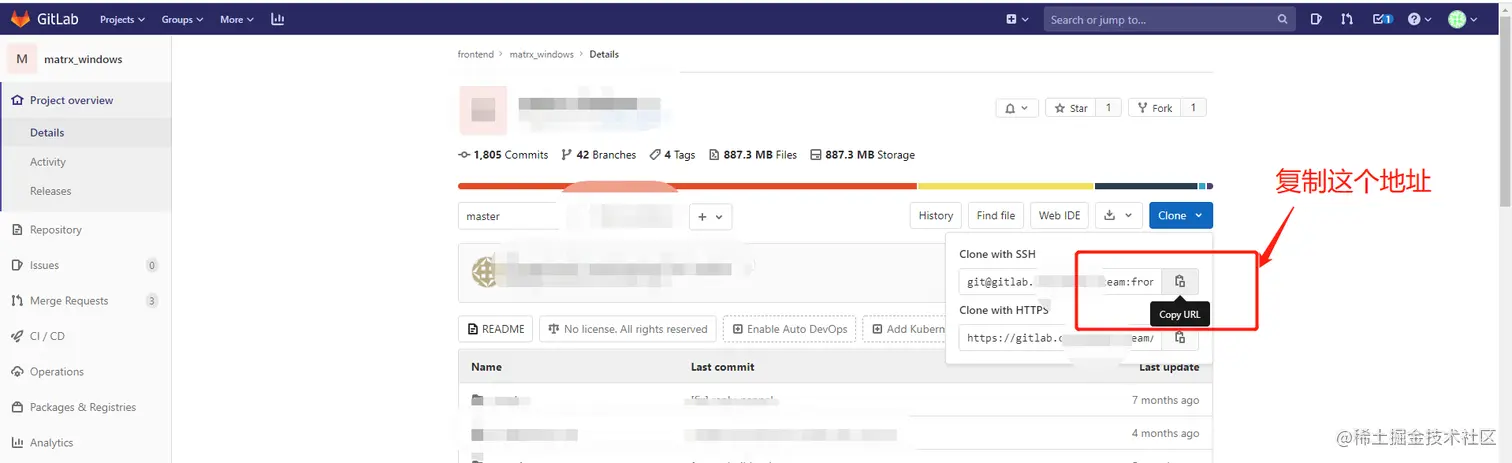This screenshot has width=1512, height=463.
Task: Focus the Search or jump to field
Action: point(1170,19)
